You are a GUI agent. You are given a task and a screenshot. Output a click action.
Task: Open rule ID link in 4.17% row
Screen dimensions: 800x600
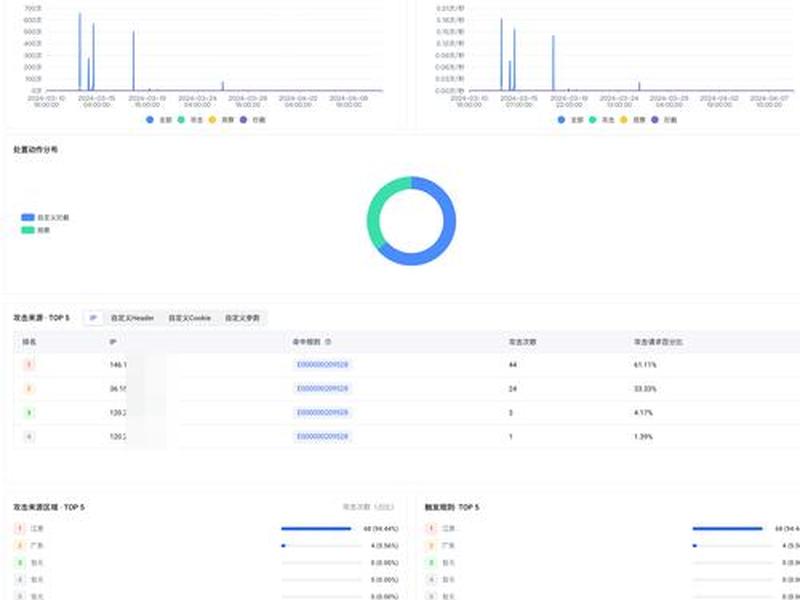pyautogui.click(x=322, y=412)
